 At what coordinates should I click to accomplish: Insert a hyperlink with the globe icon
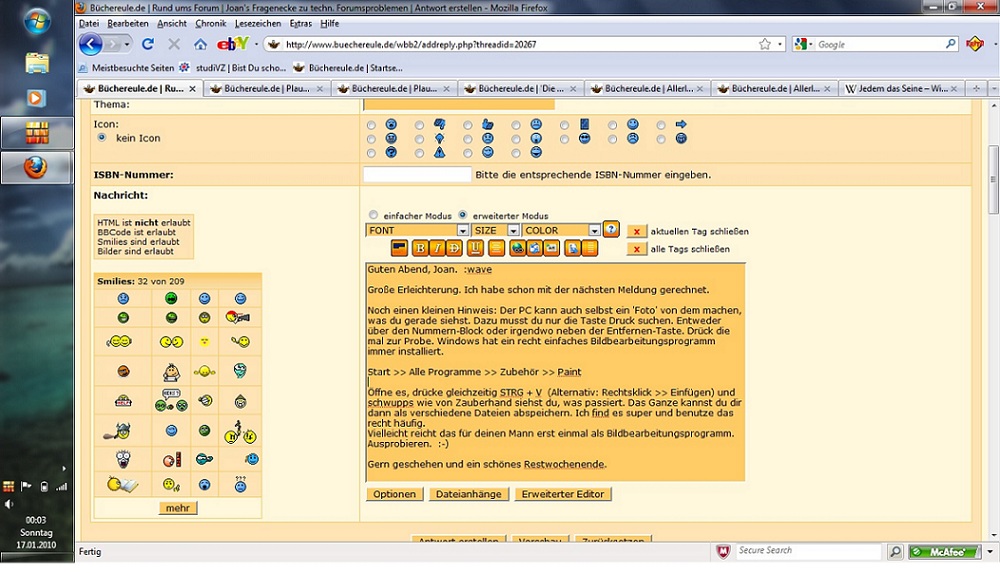pyautogui.click(x=517, y=248)
